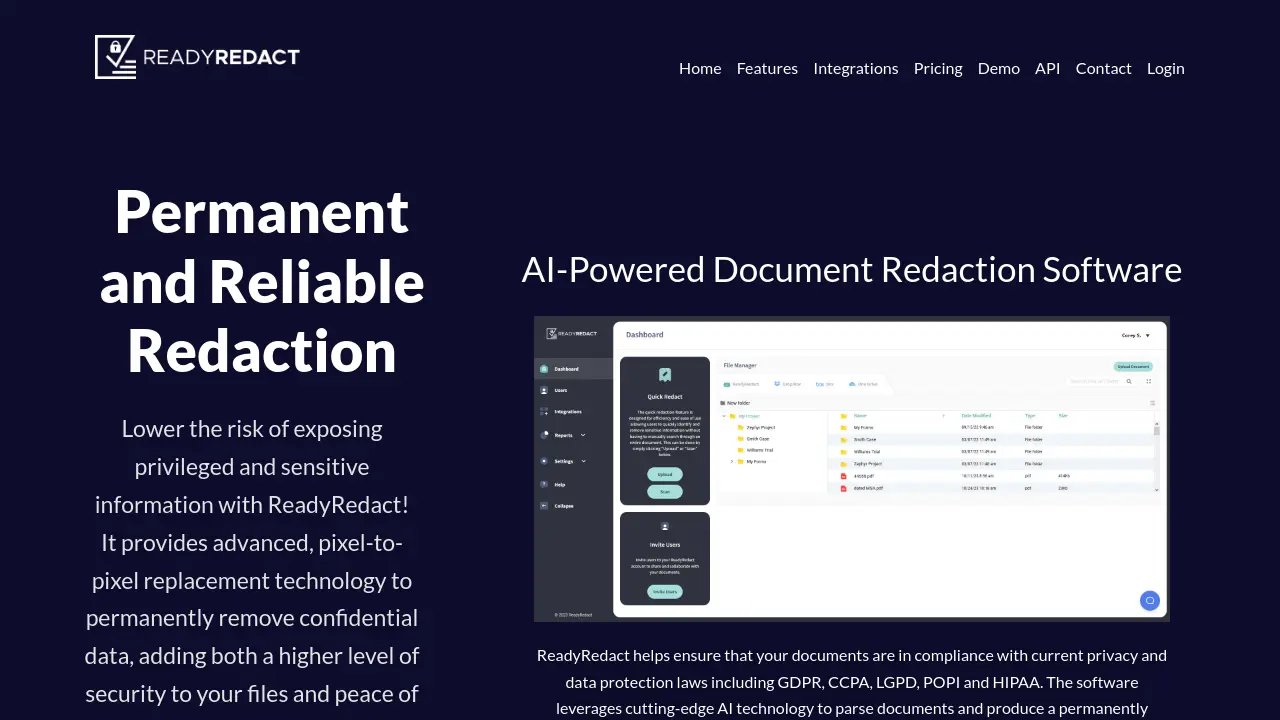Select the Dropbox source tab
This screenshot has height=720, width=1280.
788,384
